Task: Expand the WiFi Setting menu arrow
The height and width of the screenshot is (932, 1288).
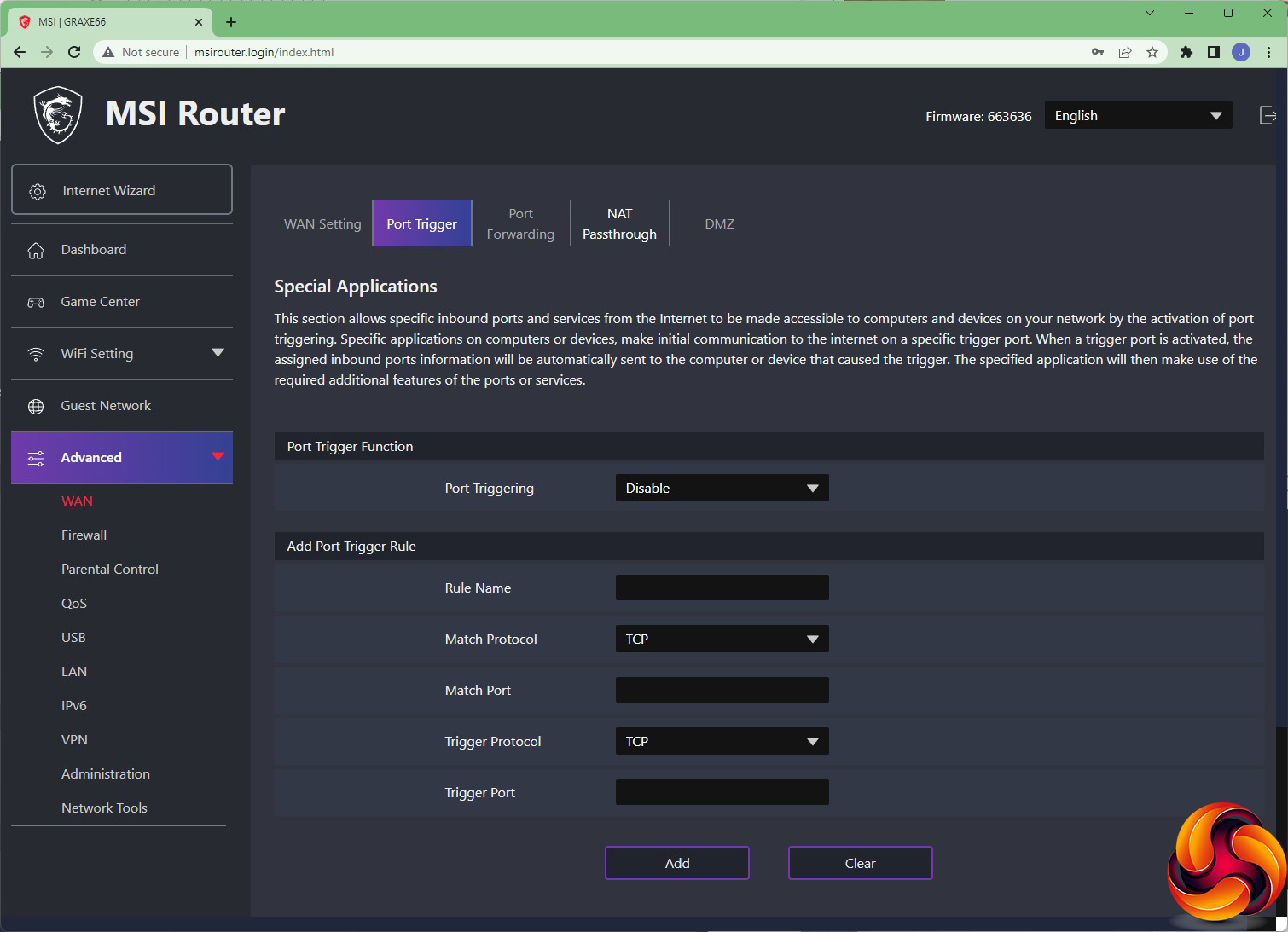Action: 218,353
